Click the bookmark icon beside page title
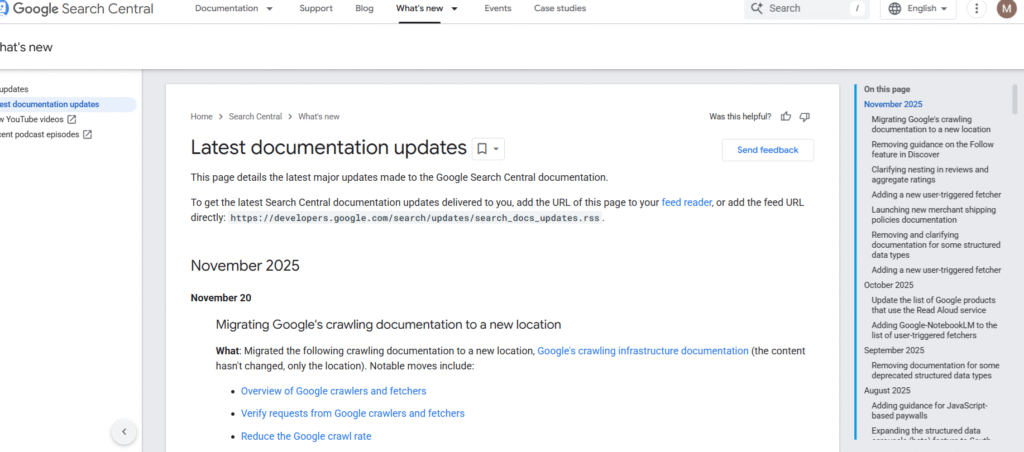The image size is (1024, 452). 482,149
